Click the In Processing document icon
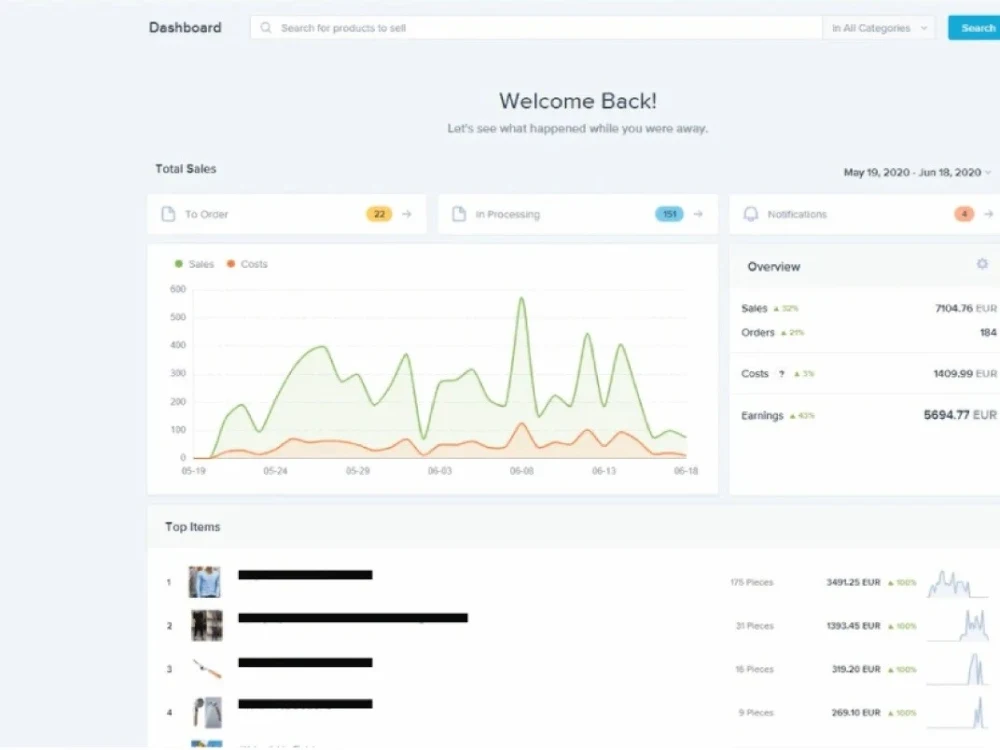Viewport: 1000px width, 750px height. coord(459,214)
